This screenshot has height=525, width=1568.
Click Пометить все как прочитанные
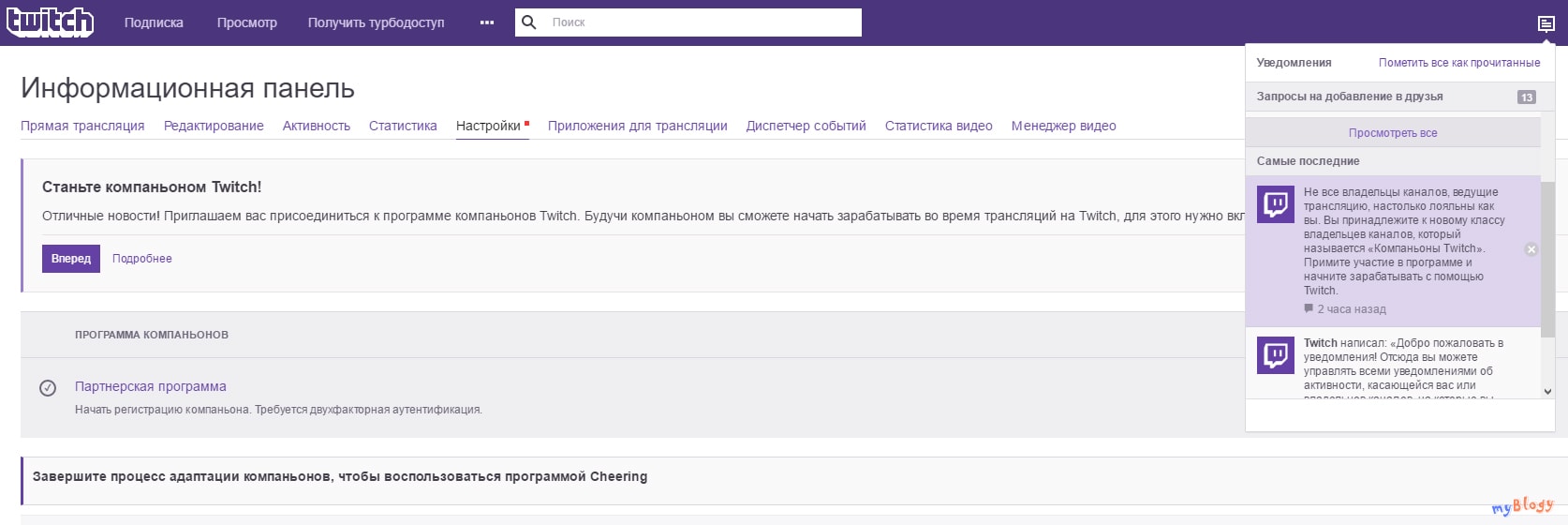point(1459,63)
